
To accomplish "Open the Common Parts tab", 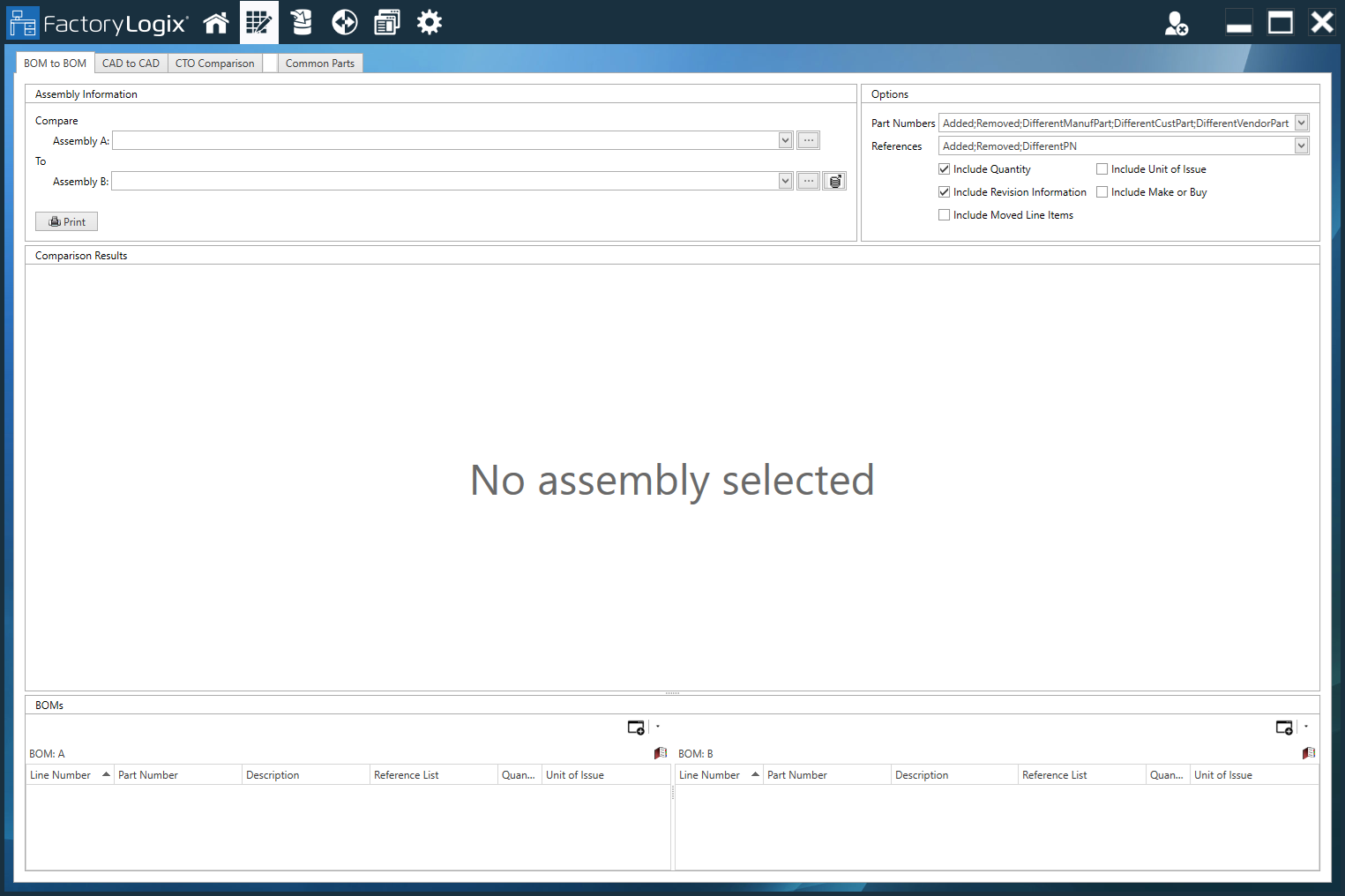I will [320, 63].
